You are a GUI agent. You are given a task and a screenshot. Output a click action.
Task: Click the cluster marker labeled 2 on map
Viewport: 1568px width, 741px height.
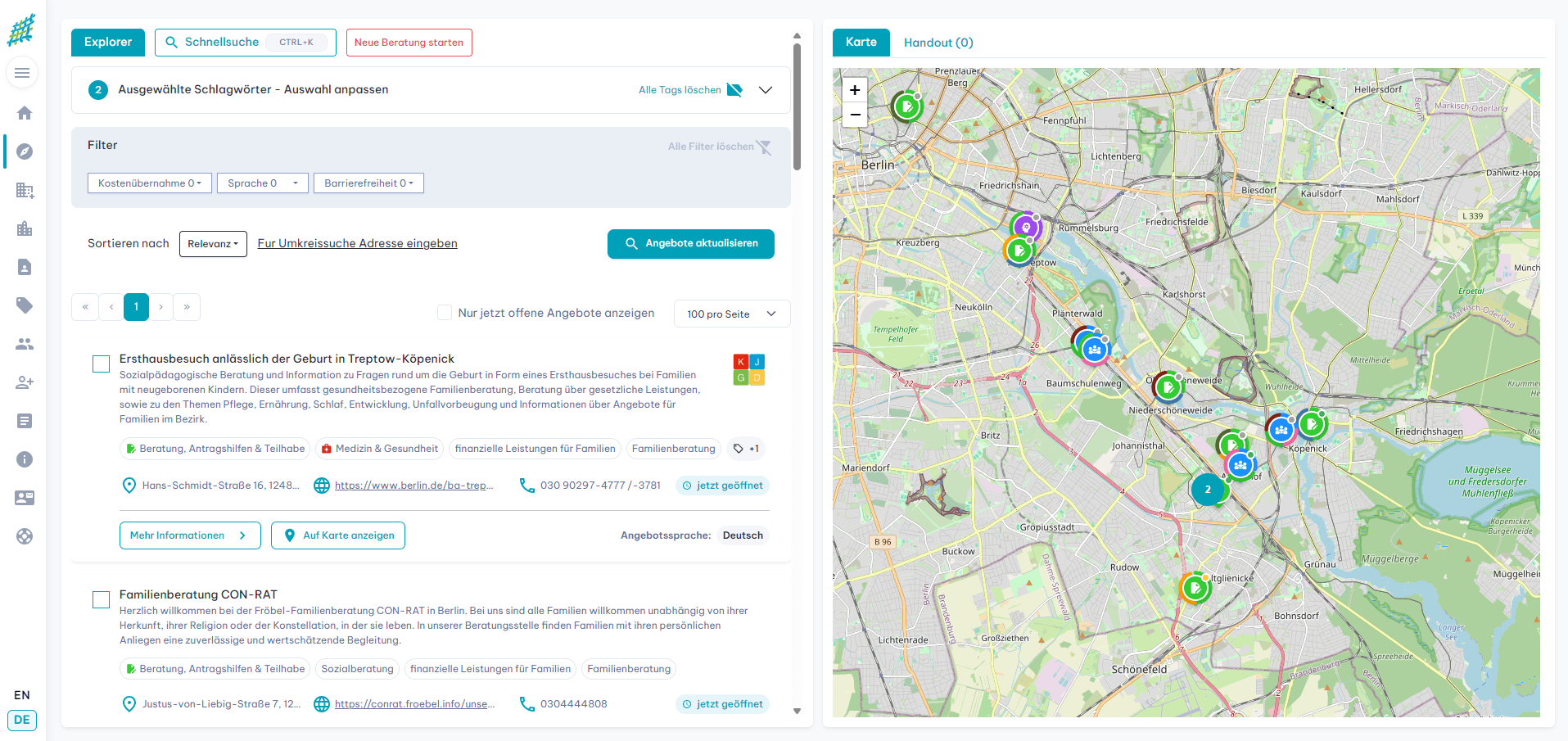click(x=1208, y=490)
